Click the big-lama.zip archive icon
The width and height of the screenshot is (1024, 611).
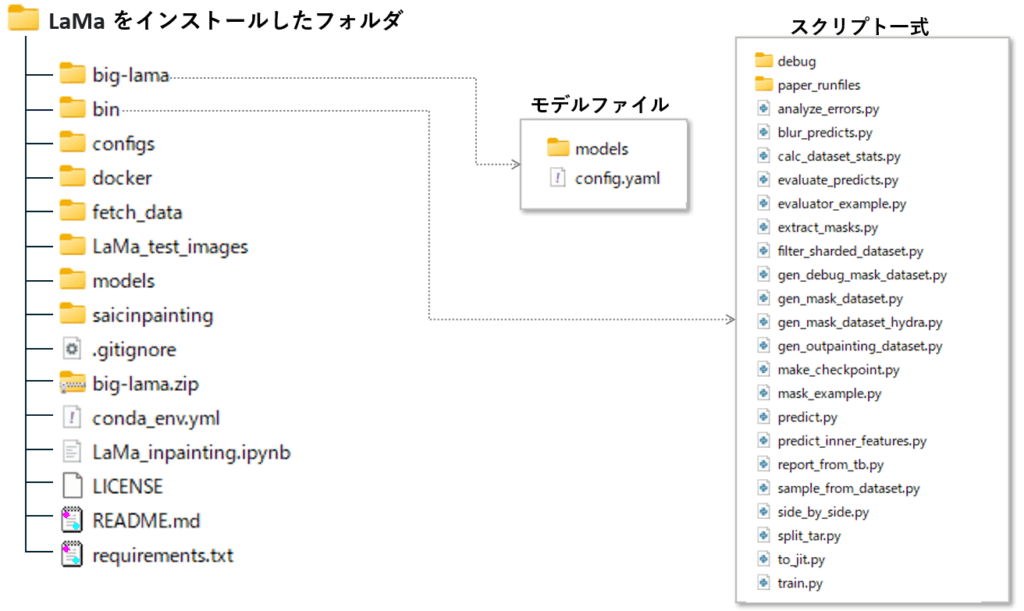coord(72,383)
